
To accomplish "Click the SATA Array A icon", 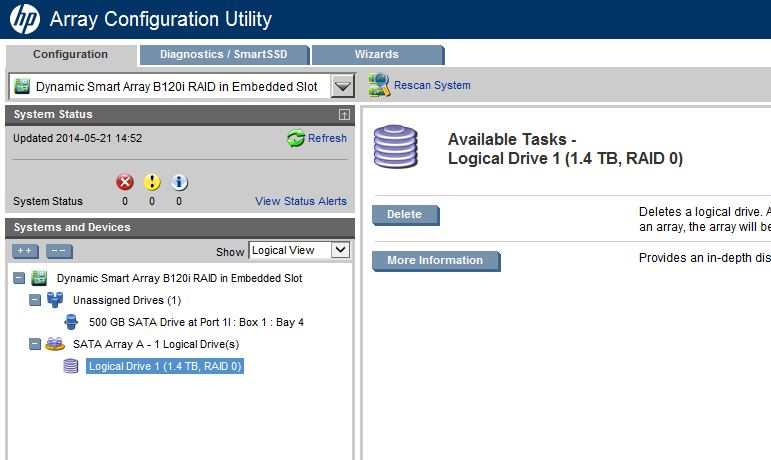I will point(55,344).
